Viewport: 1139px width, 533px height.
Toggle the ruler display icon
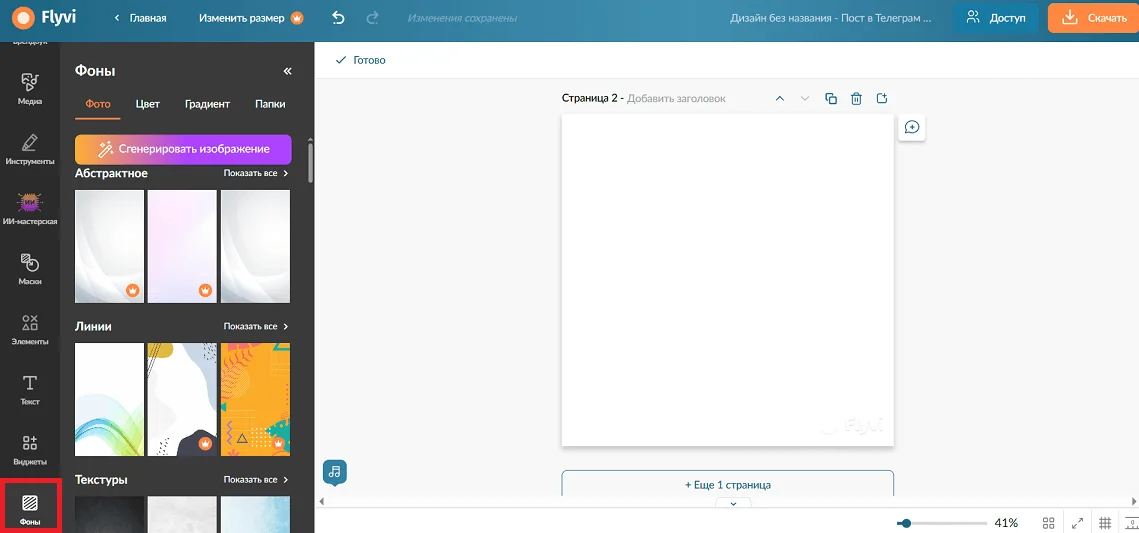1131,523
